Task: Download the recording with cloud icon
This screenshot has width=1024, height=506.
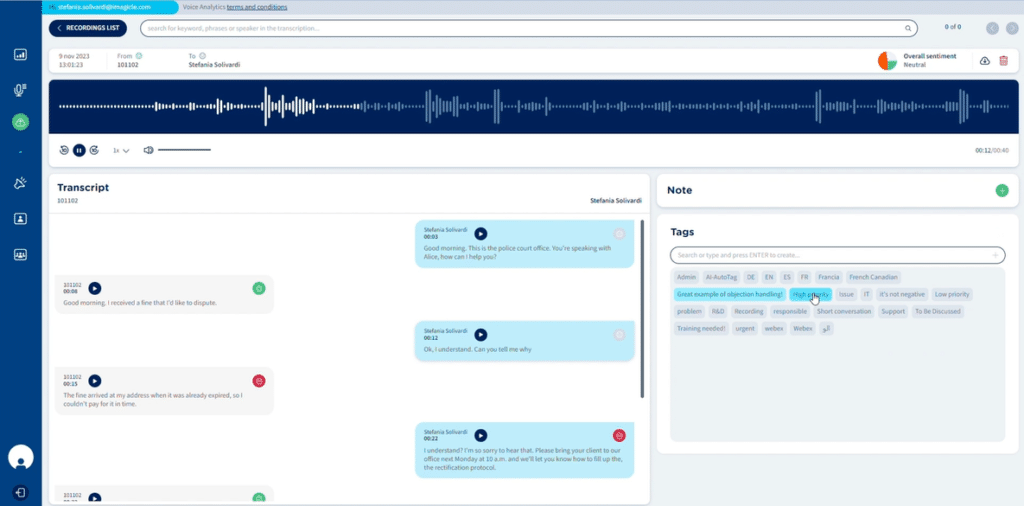Action: point(984,61)
